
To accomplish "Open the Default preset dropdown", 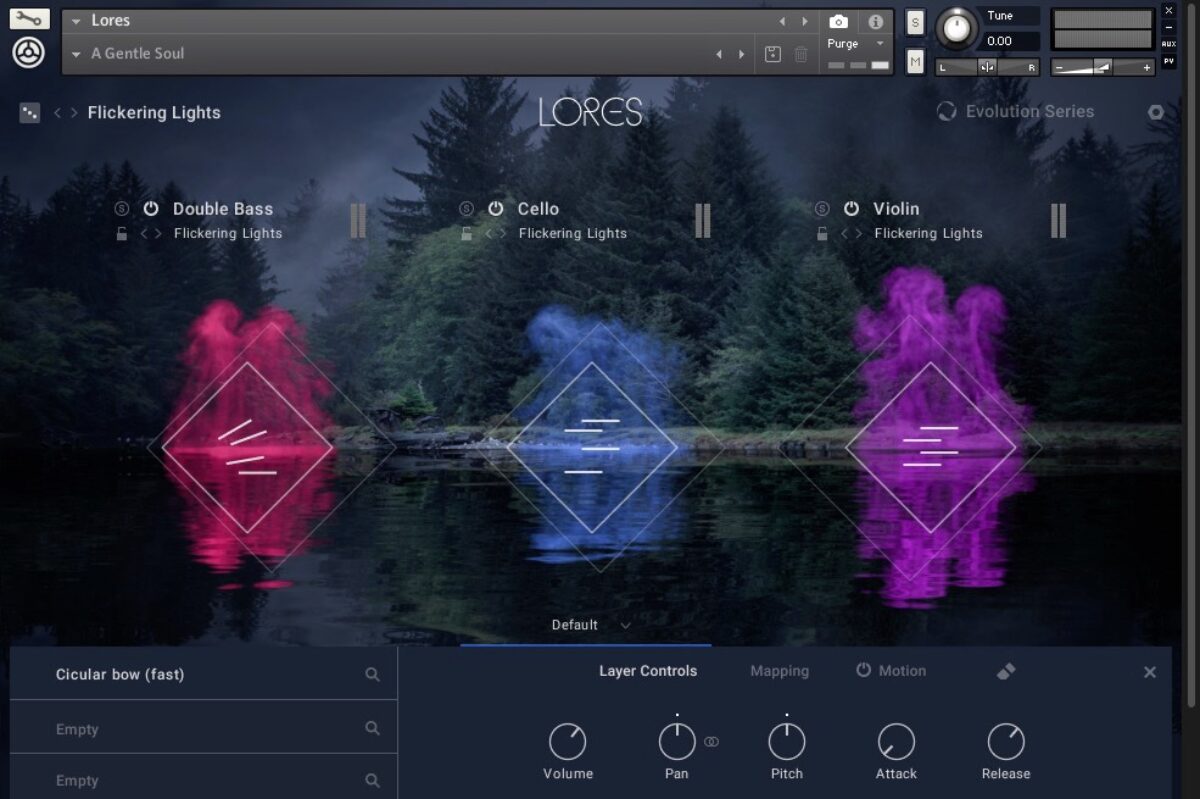I will pyautogui.click(x=591, y=625).
